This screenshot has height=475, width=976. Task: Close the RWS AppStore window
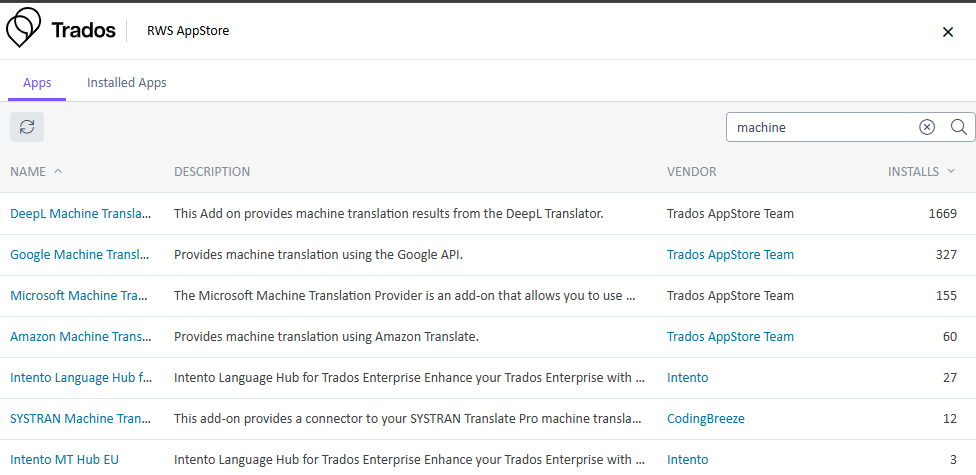948,32
